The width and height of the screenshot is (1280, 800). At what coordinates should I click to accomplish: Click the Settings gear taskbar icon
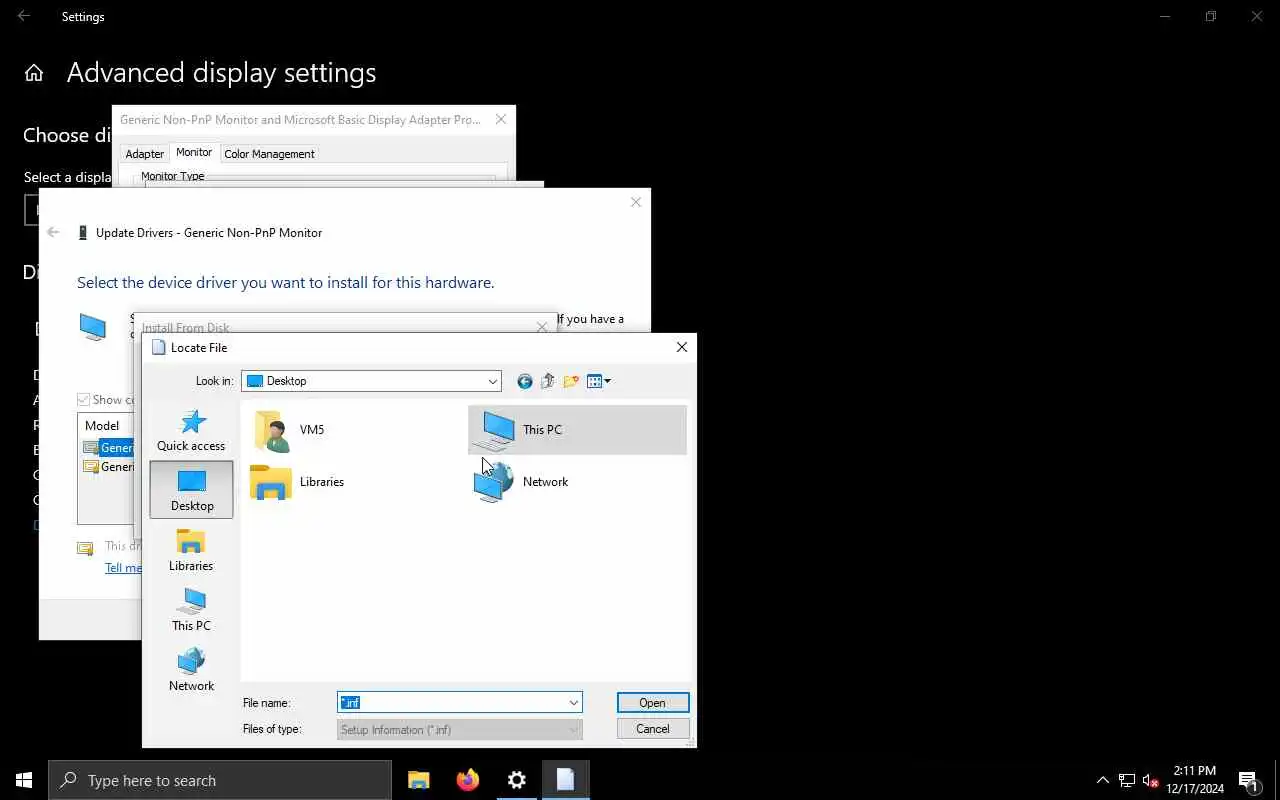point(517,780)
